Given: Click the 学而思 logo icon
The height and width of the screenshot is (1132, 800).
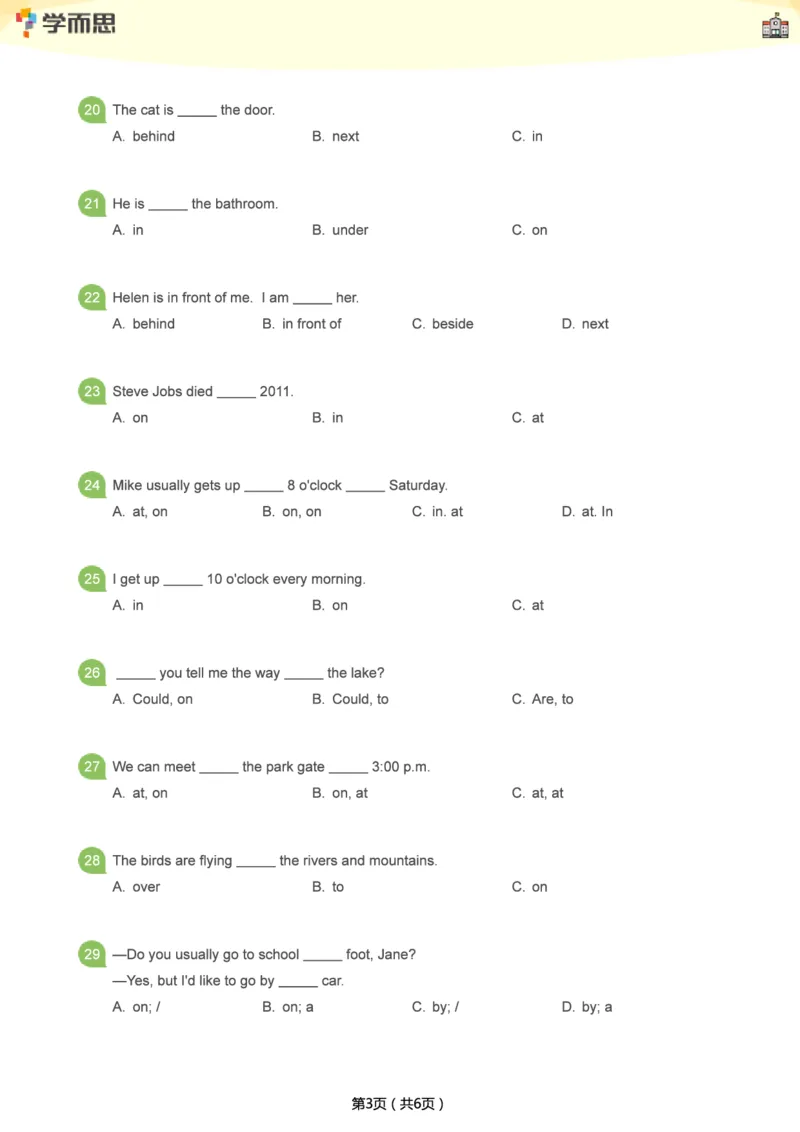Looking at the screenshot, I should click(x=27, y=21).
